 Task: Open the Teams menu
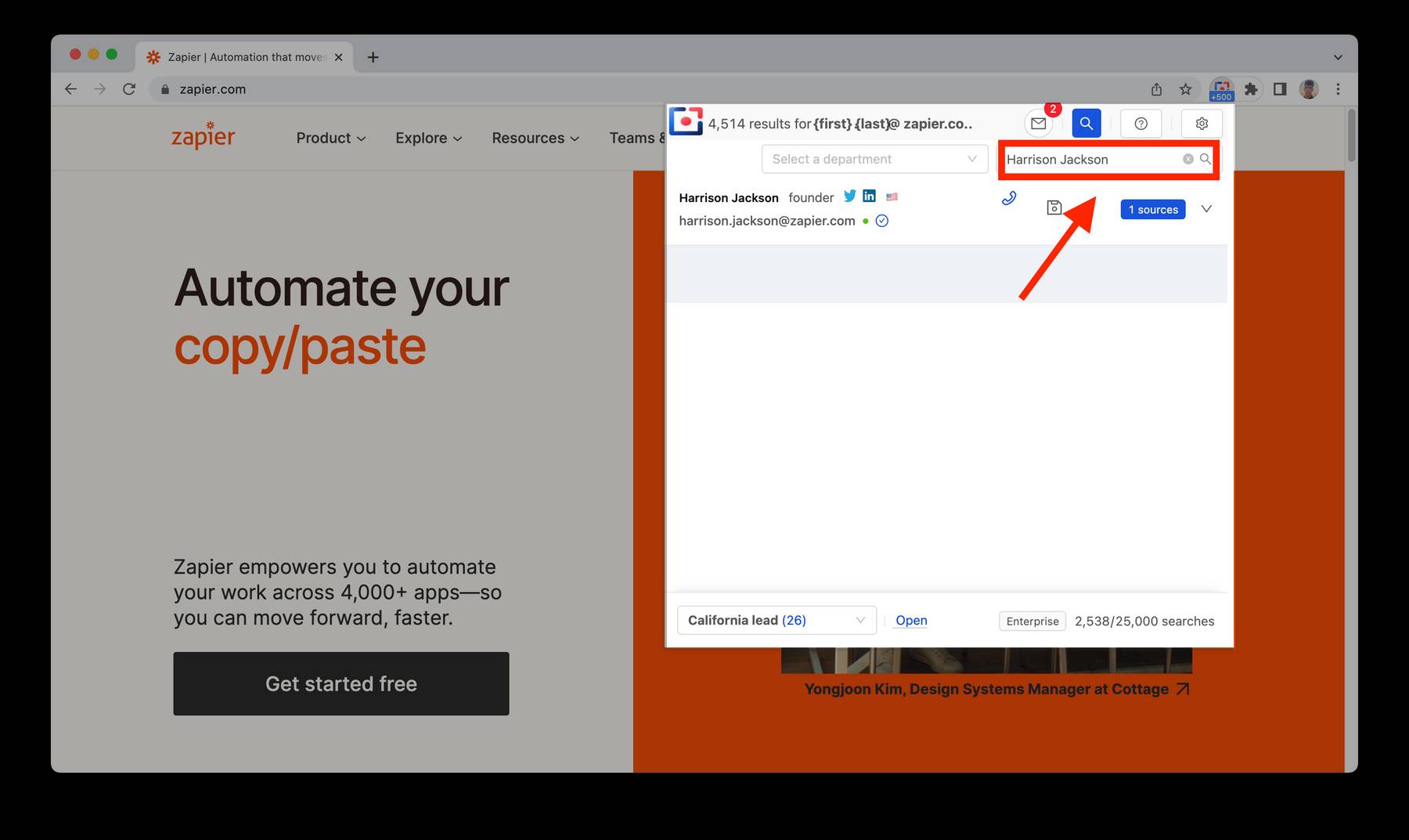click(636, 138)
